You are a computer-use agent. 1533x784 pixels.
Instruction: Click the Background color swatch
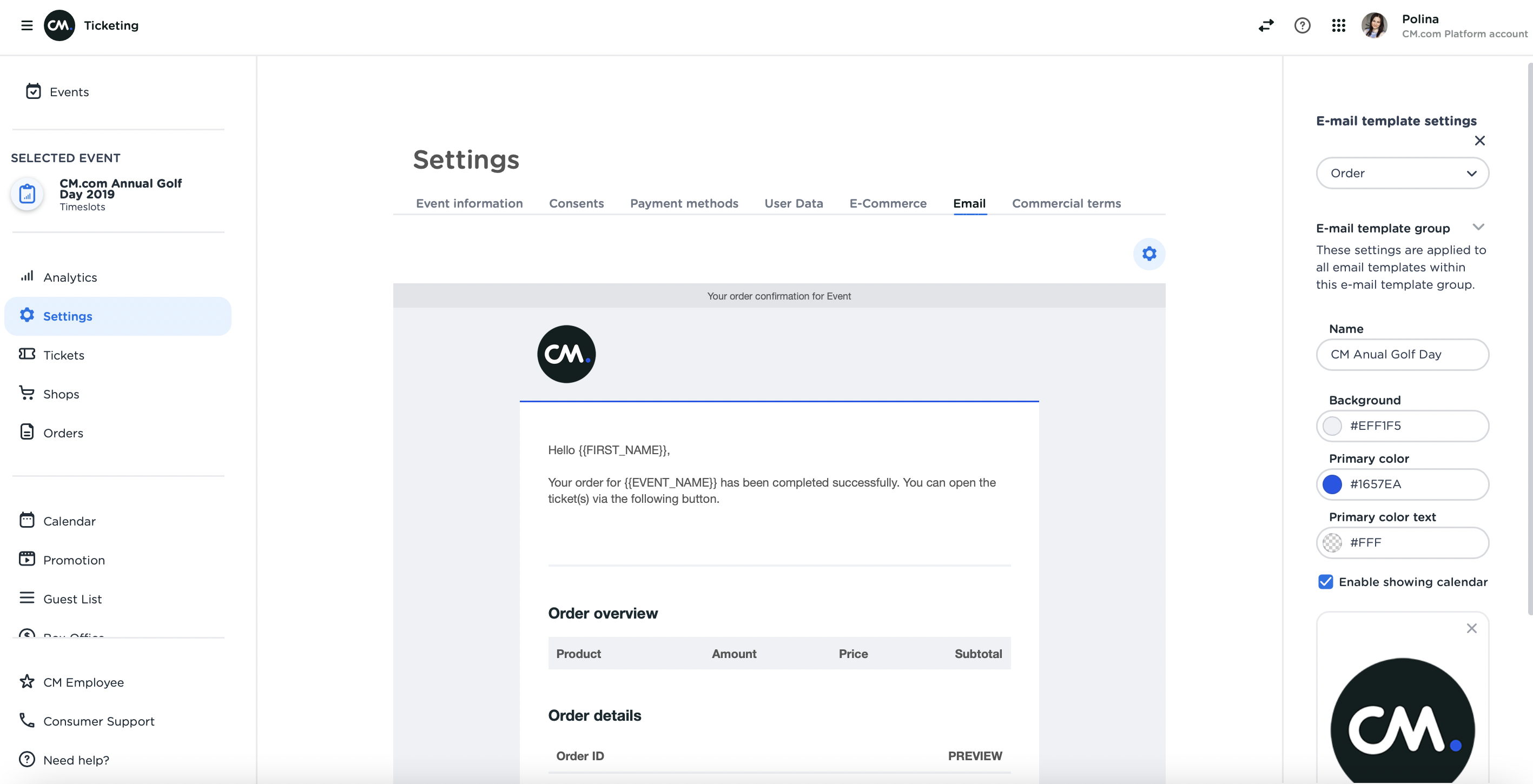coord(1332,426)
